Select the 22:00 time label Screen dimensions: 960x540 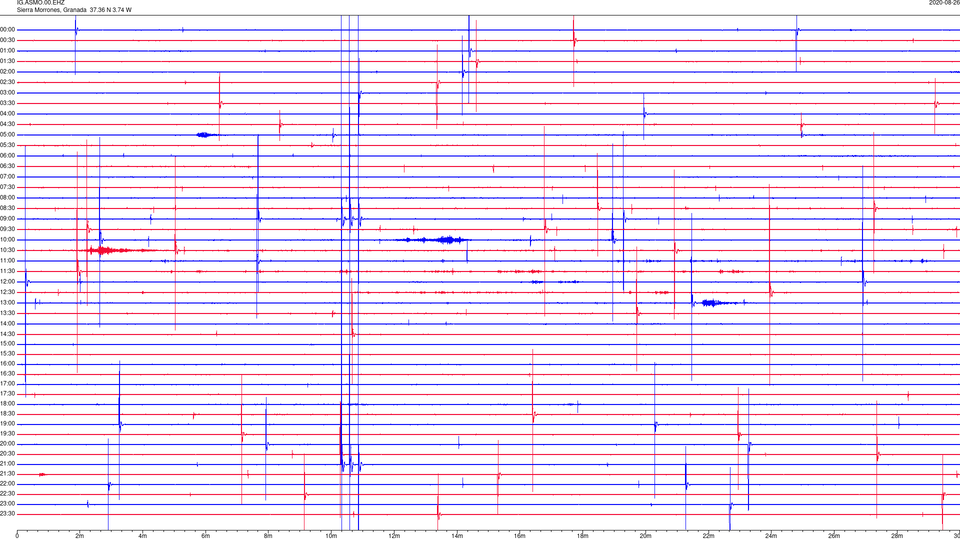click(x=7, y=484)
